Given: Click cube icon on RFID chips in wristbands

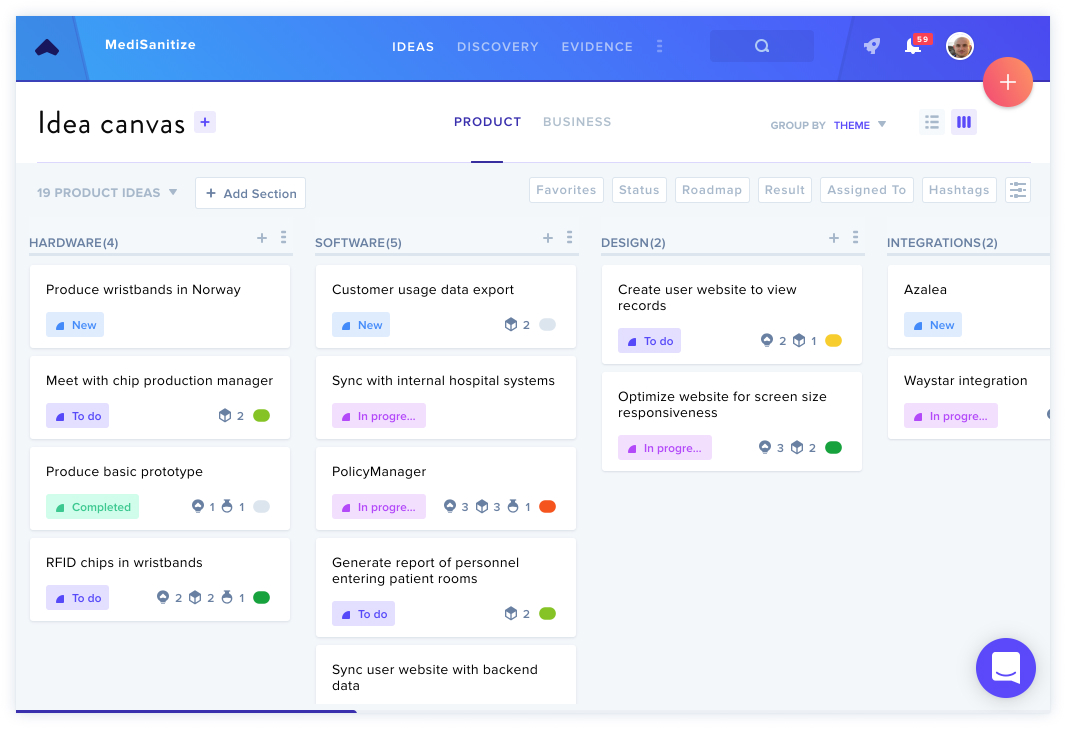Looking at the screenshot, I should tap(195, 598).
